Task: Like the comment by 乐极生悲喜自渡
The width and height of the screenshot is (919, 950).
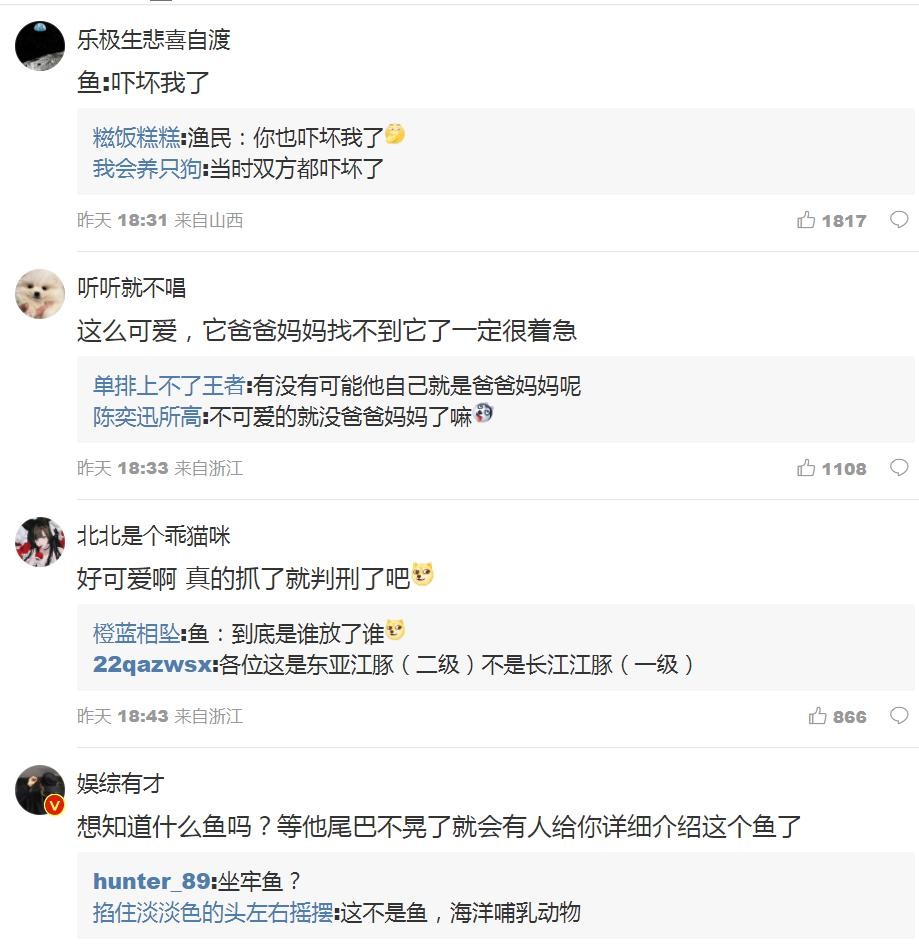Action: [x=806, y=220]
